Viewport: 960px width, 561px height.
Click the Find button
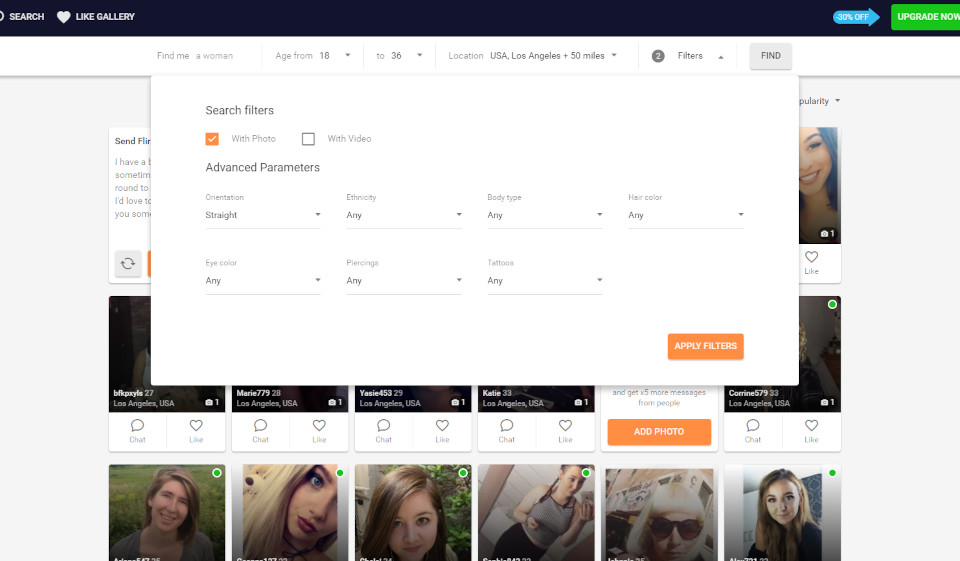770,56
